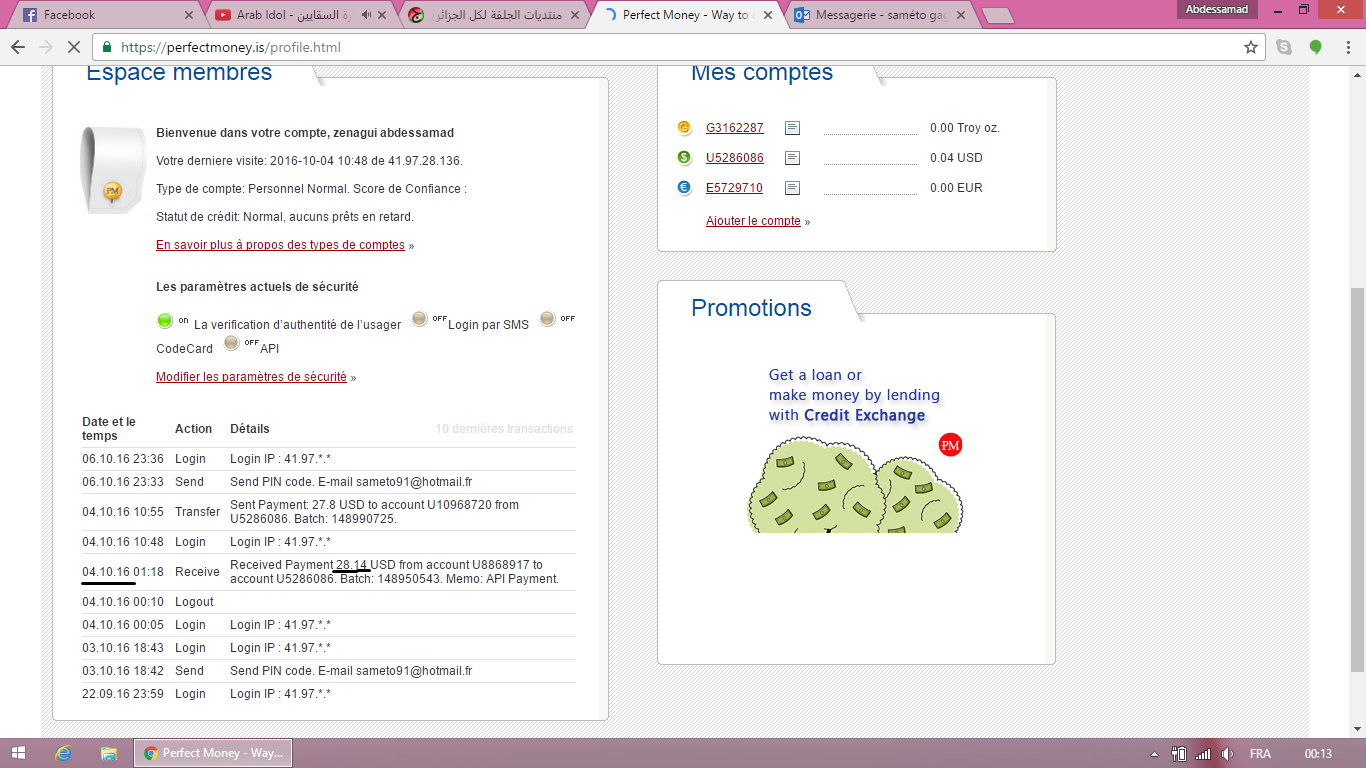
Task: Click the 0.00 EUR balance value
Action: [956, 188]
